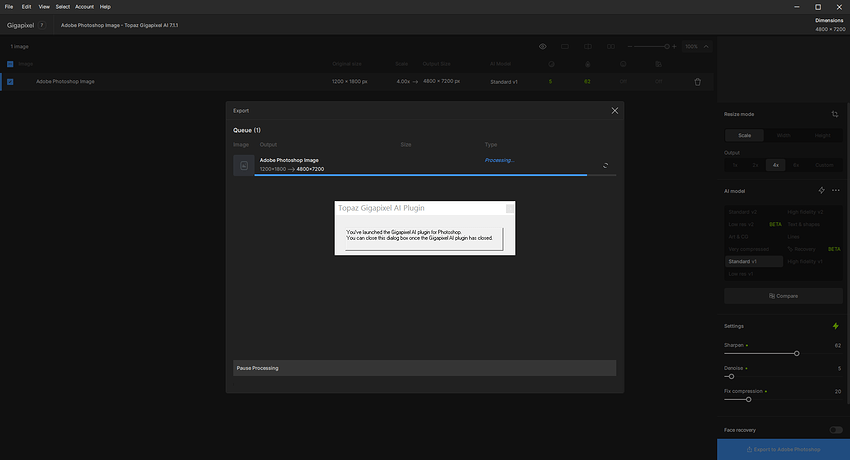Toggle the preview eye icon
The width and height of the screenshot is (850, 460).
[543, 47]
